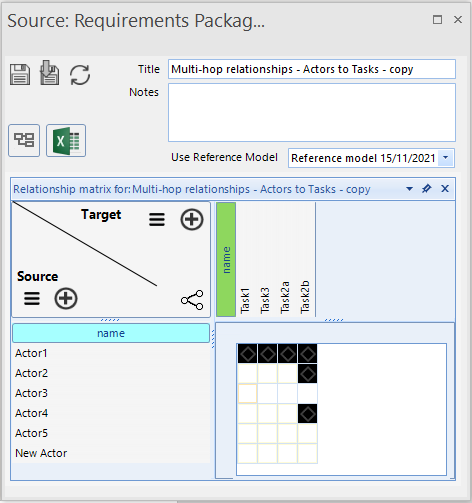Pin the relationship matrix panel
Screen dimensions: 472x503
tap(427, 189)
